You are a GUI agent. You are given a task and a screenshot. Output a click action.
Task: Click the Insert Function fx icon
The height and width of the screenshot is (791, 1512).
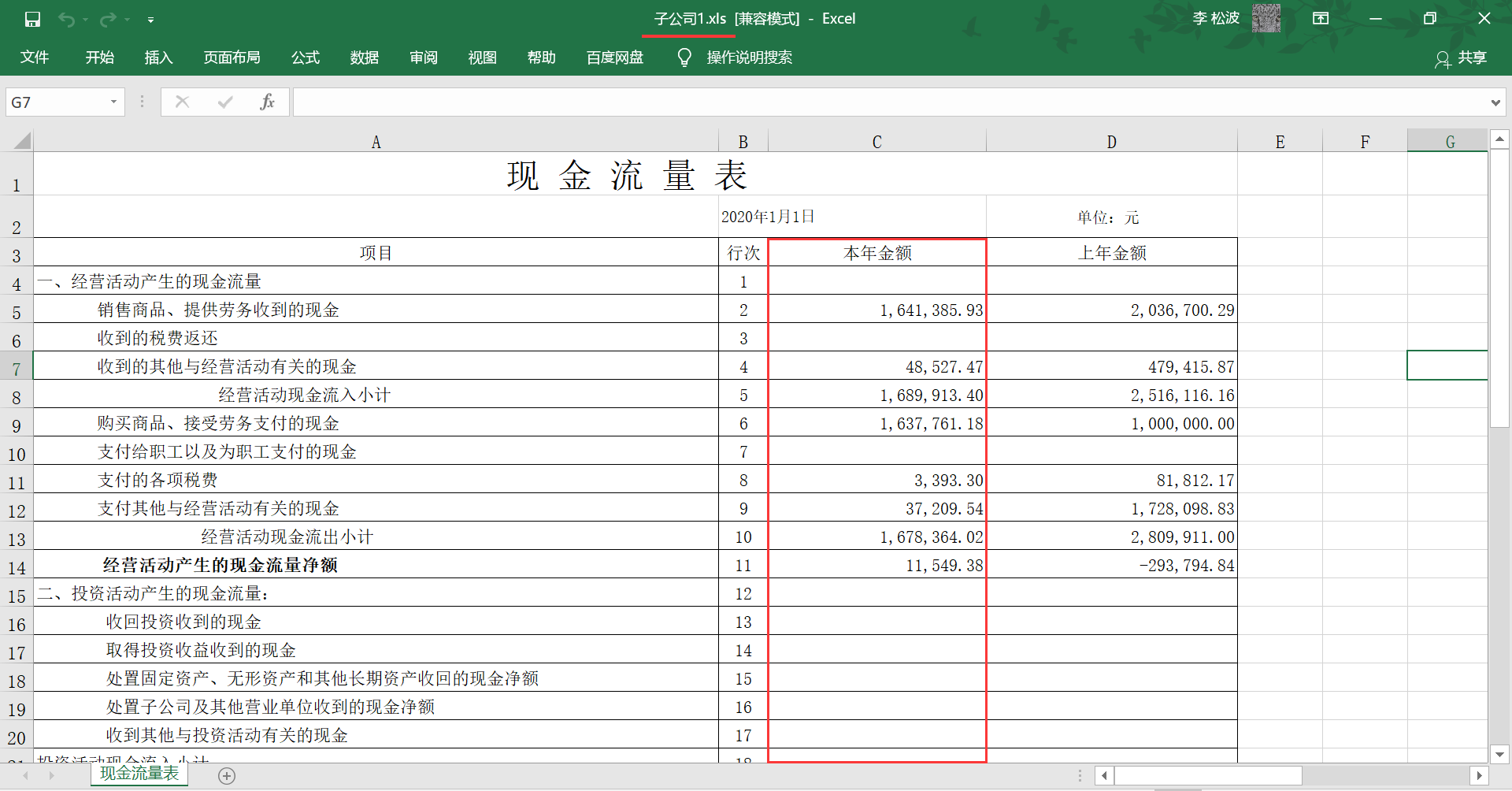[x=267, y=102]
